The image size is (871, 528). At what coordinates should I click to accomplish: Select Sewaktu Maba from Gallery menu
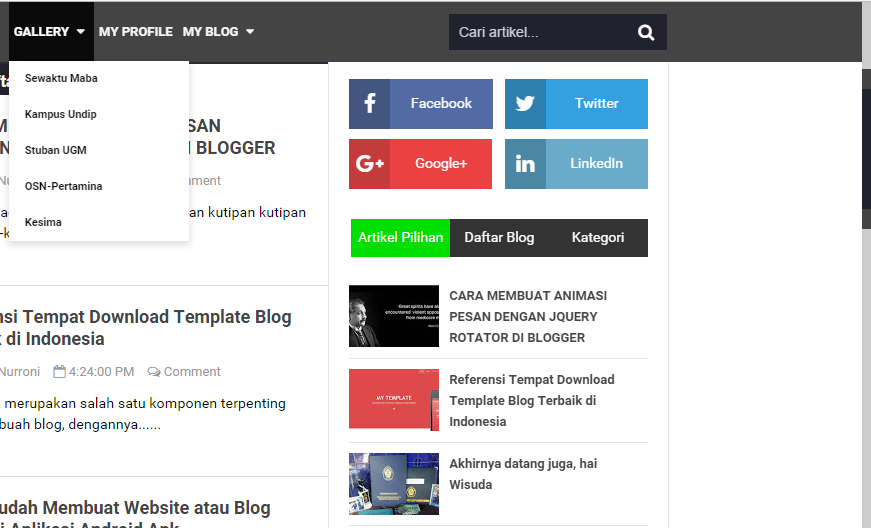pos(61,78)
